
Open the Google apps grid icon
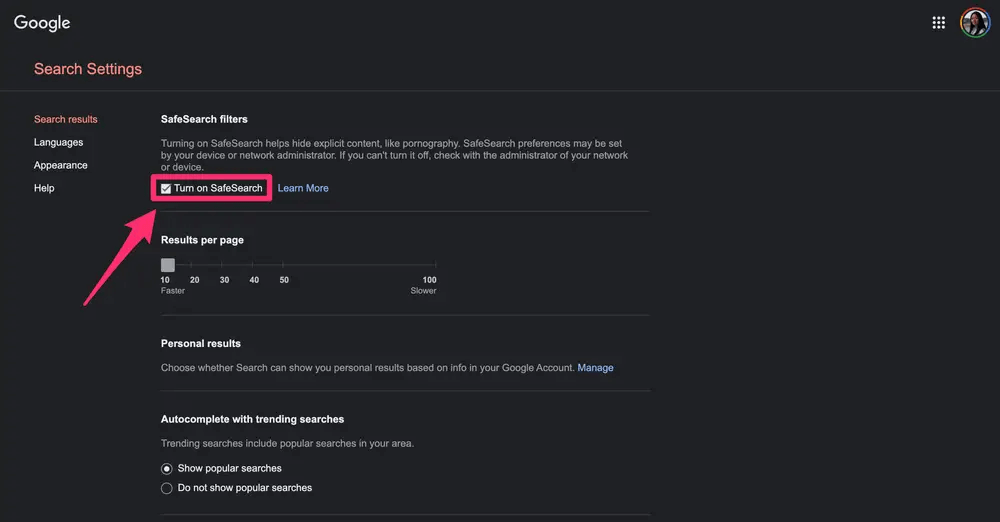coord(938,23)
